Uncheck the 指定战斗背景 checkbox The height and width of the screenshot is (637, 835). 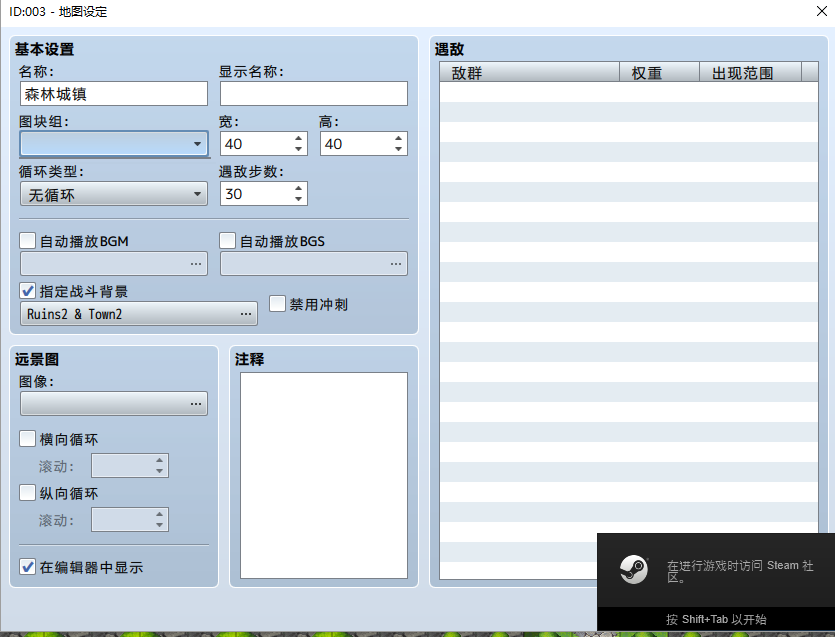(x=28, y=291)
